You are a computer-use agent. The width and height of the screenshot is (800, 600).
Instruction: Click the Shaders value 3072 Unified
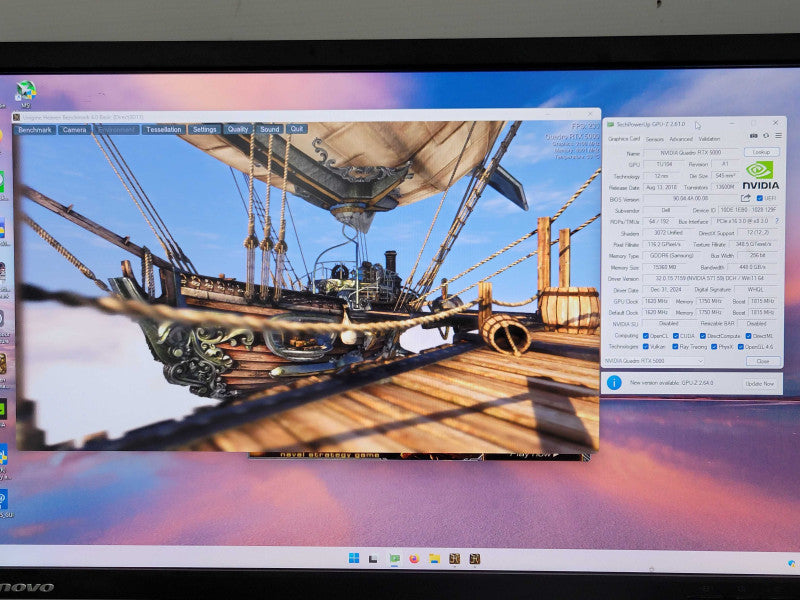[x=668, y=233]
